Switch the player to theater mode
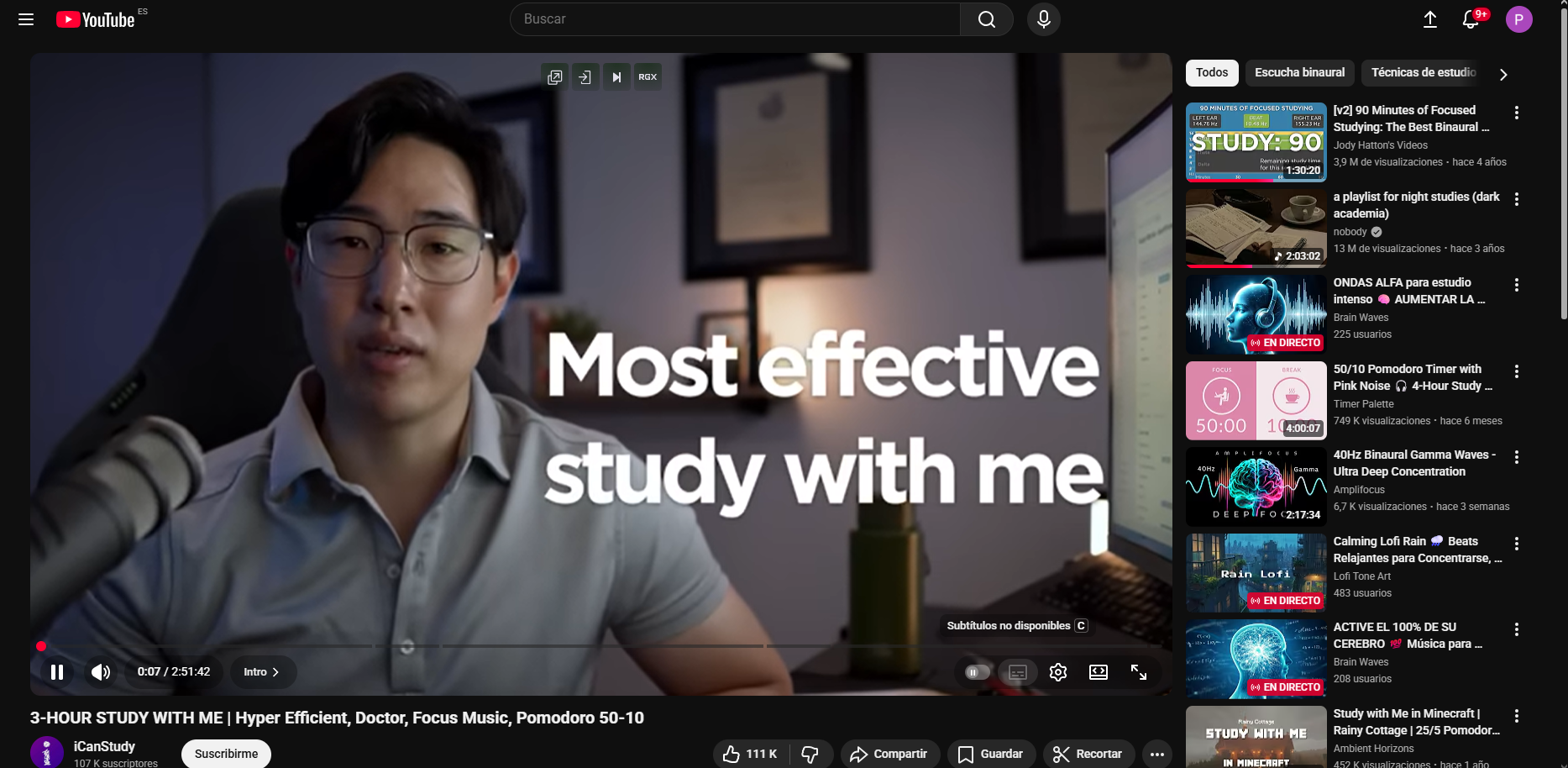The width and height of the screenshot is (1568, 768). pos(1098,672)
